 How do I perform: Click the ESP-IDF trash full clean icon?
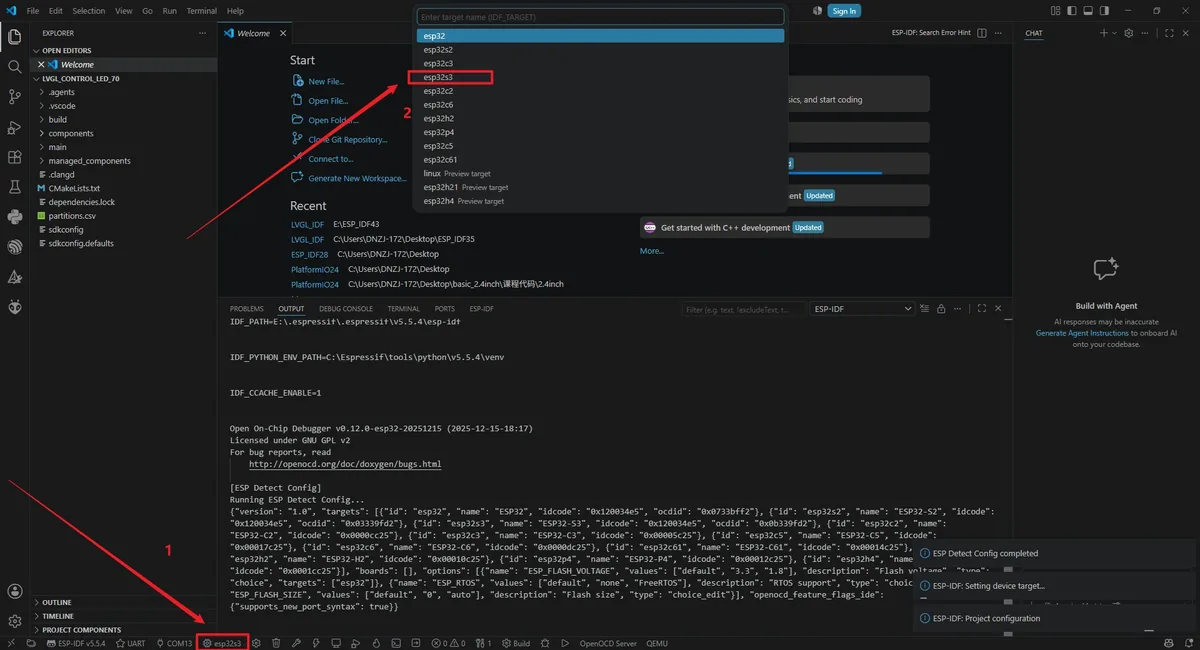click(276, 643)
